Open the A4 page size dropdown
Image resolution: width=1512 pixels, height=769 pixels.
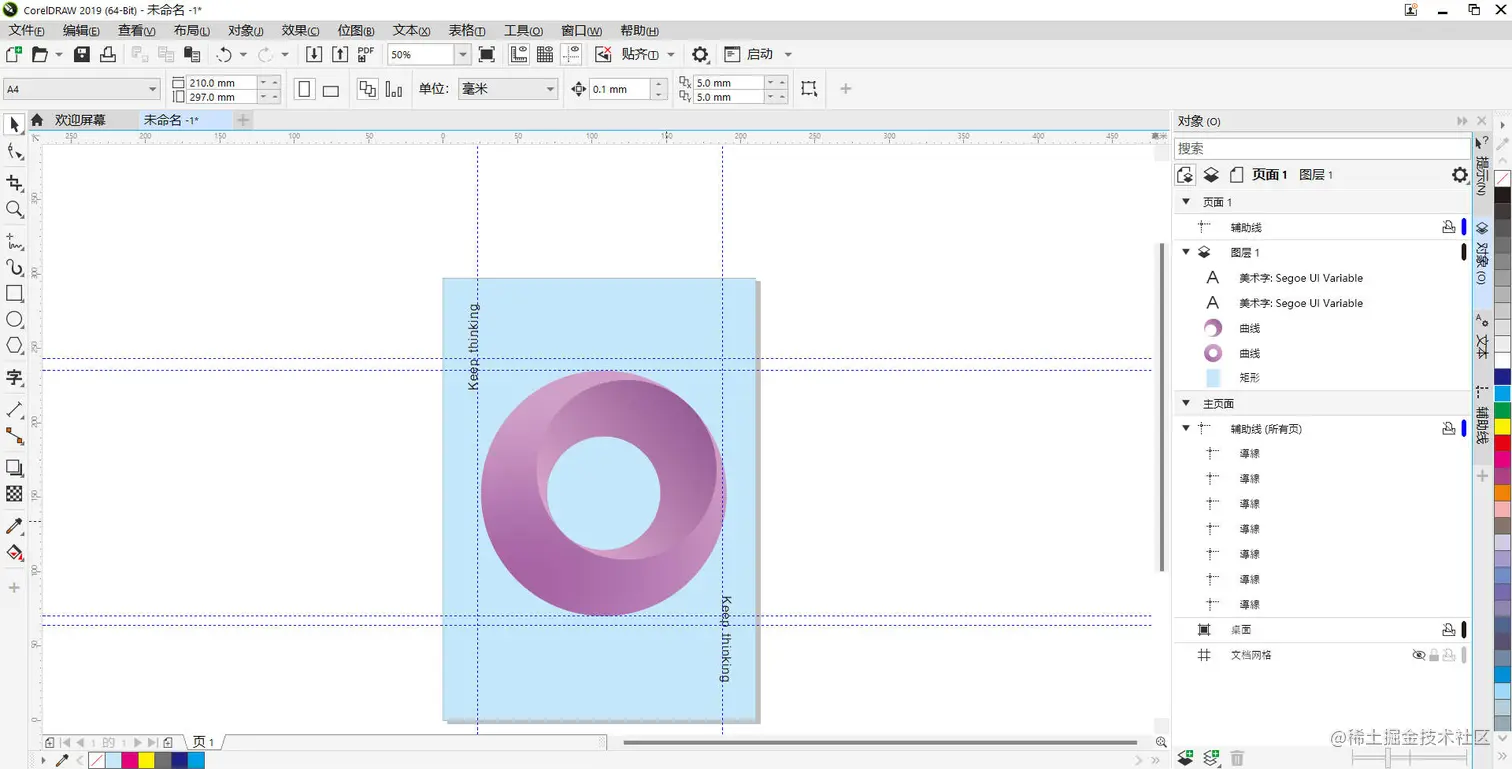pyautogui.click(x=153, y=89)
